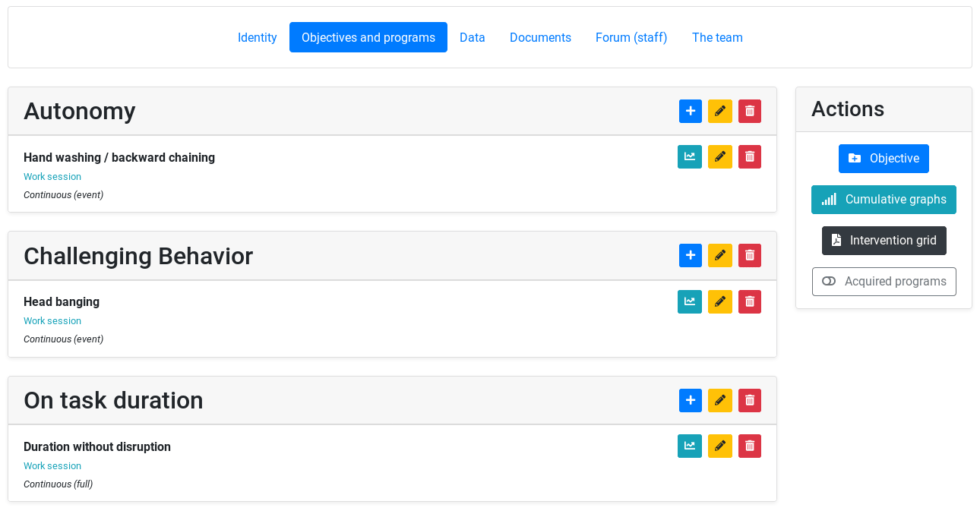Open Work session link under Head banging

coord(52,321)
